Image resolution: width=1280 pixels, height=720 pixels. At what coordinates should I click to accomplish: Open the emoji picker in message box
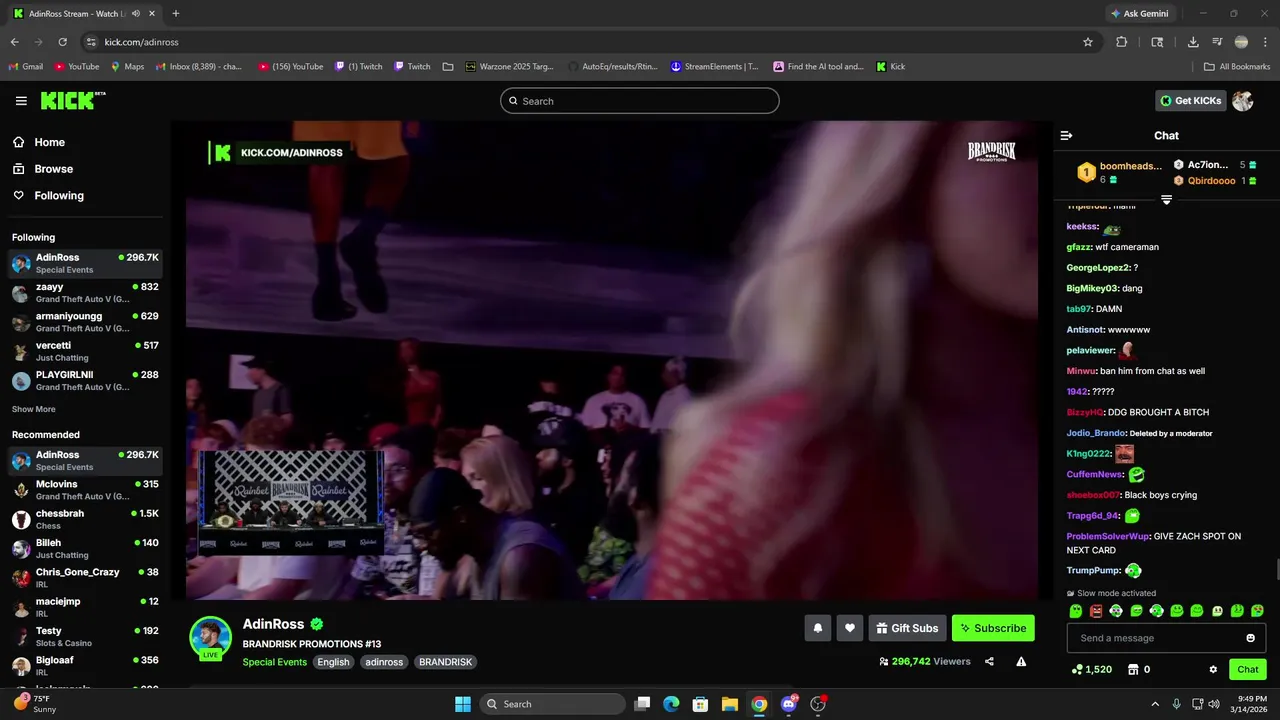click(x=1250, y=638)
